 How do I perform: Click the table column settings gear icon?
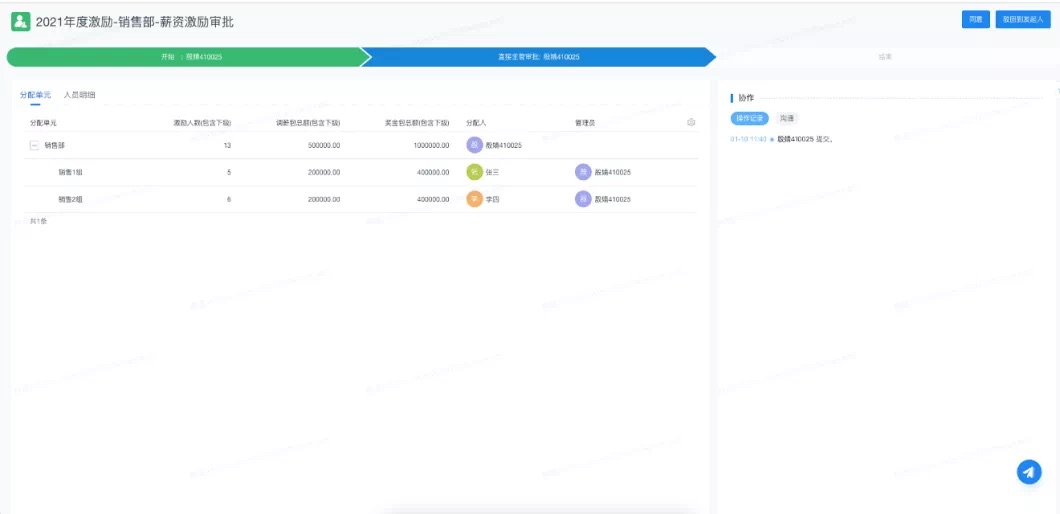691,122
